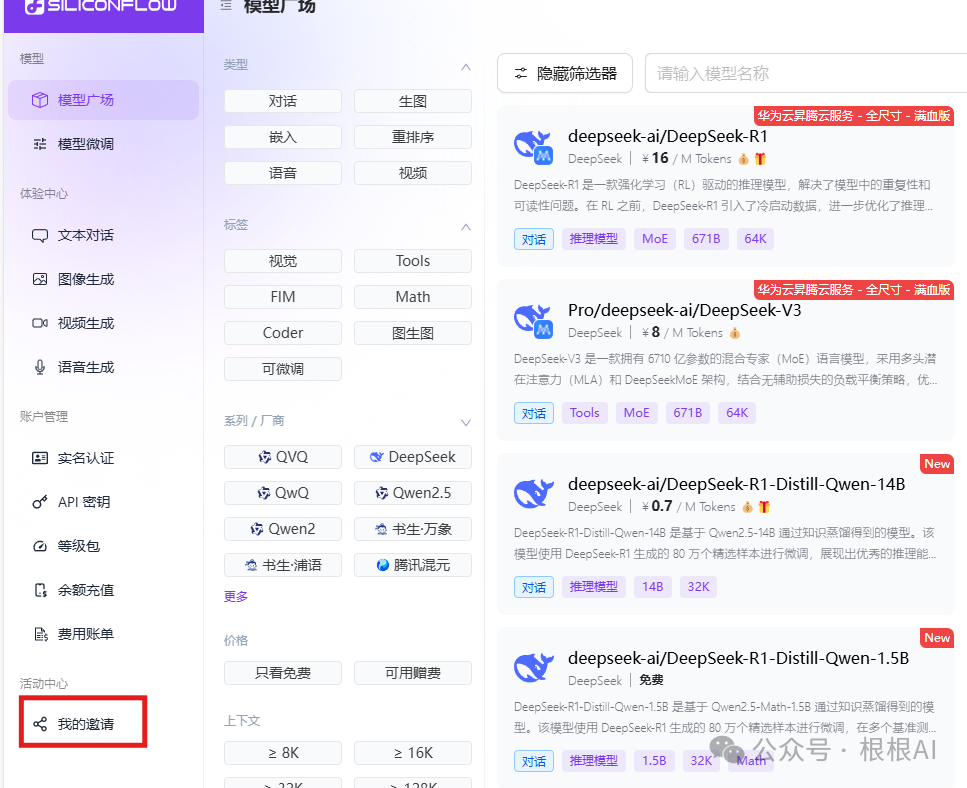Toggle the 对话 type filter
Screen dimensions: 967x788
click(x=282, y=101)
